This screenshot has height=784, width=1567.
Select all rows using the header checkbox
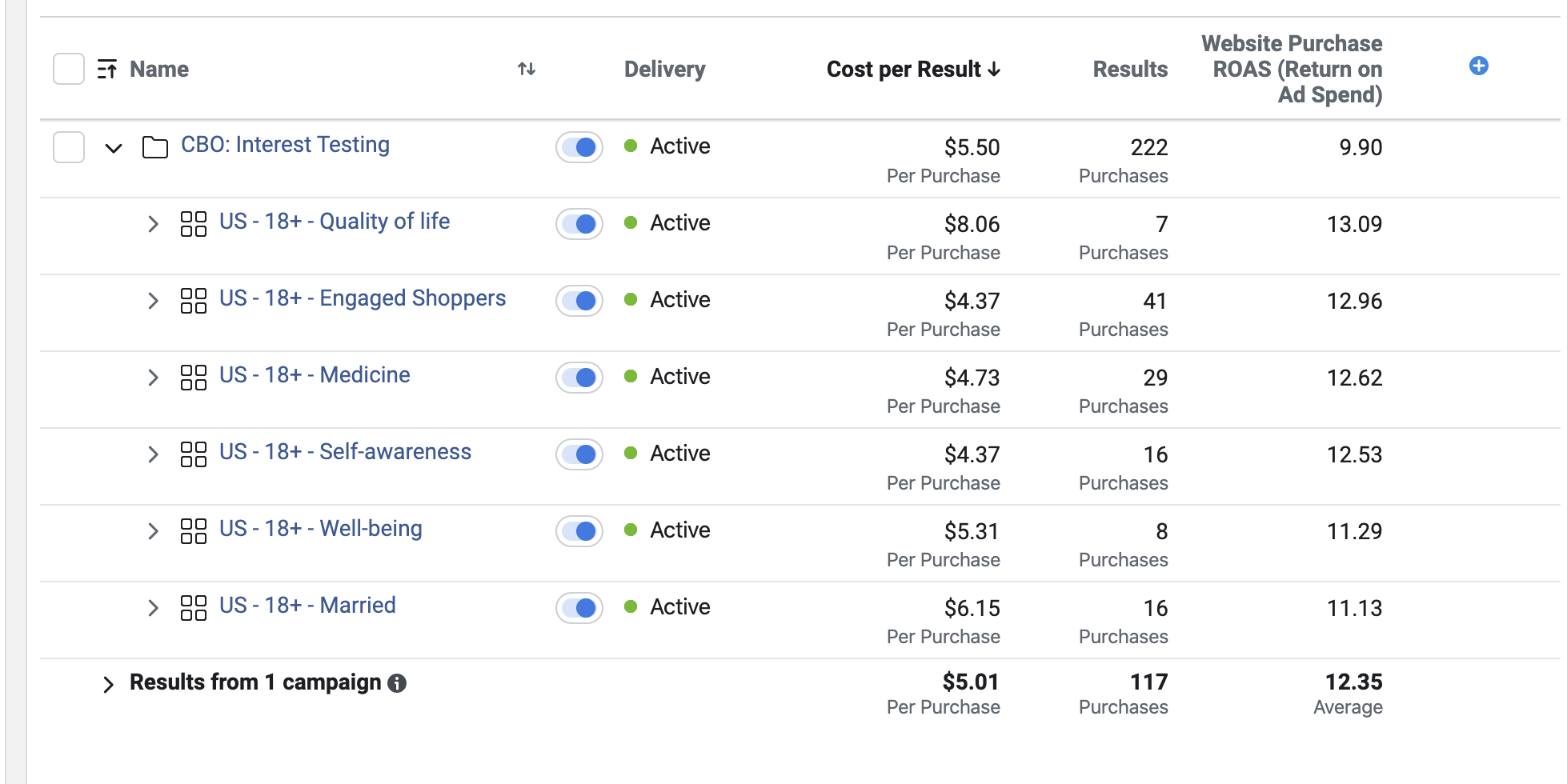point(68,69)
